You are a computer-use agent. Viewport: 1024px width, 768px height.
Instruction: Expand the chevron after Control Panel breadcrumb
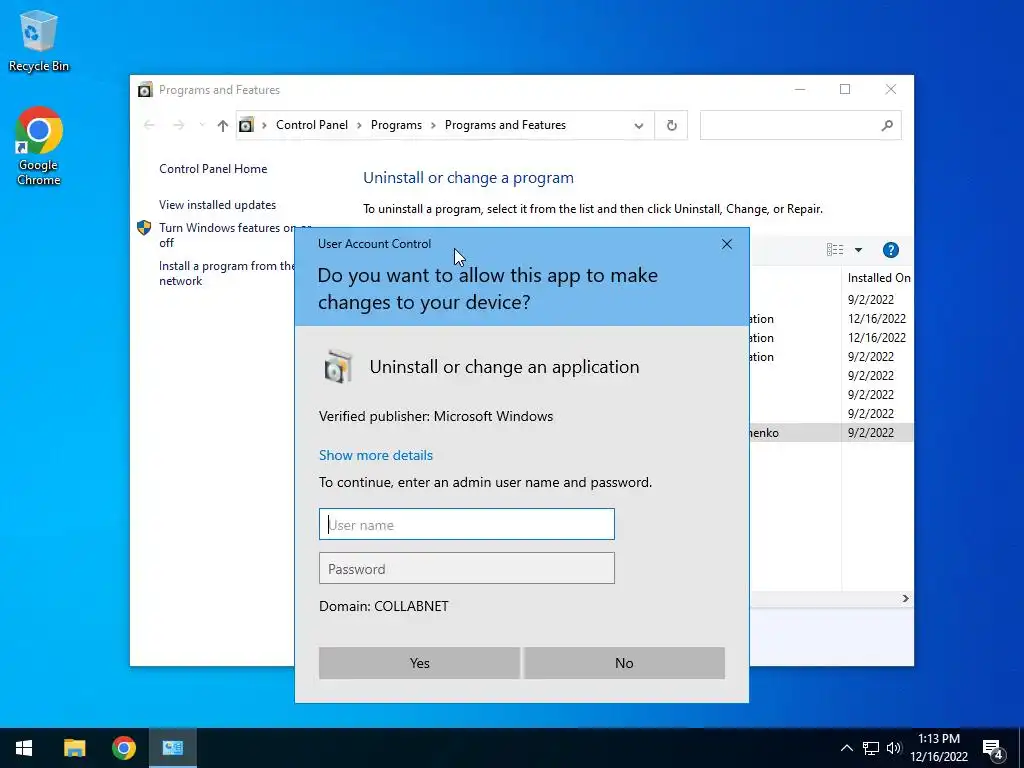point(359,125)
